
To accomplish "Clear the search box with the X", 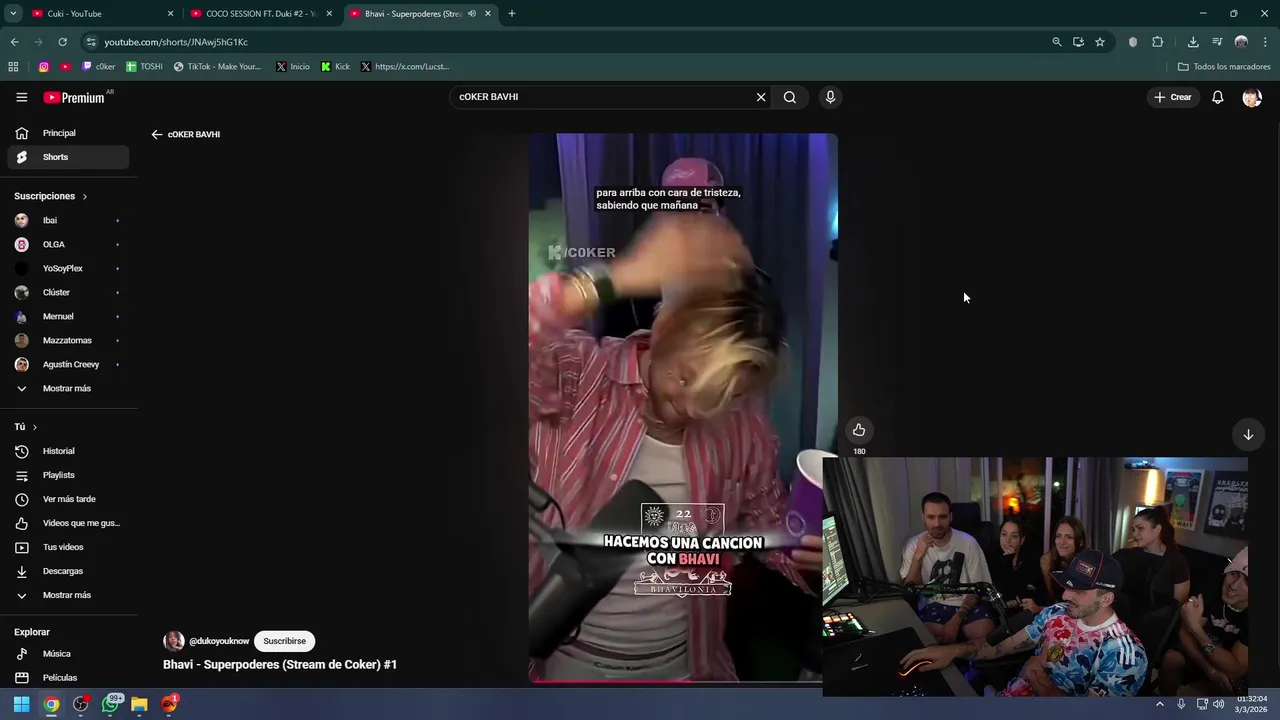I will [761, 97].
